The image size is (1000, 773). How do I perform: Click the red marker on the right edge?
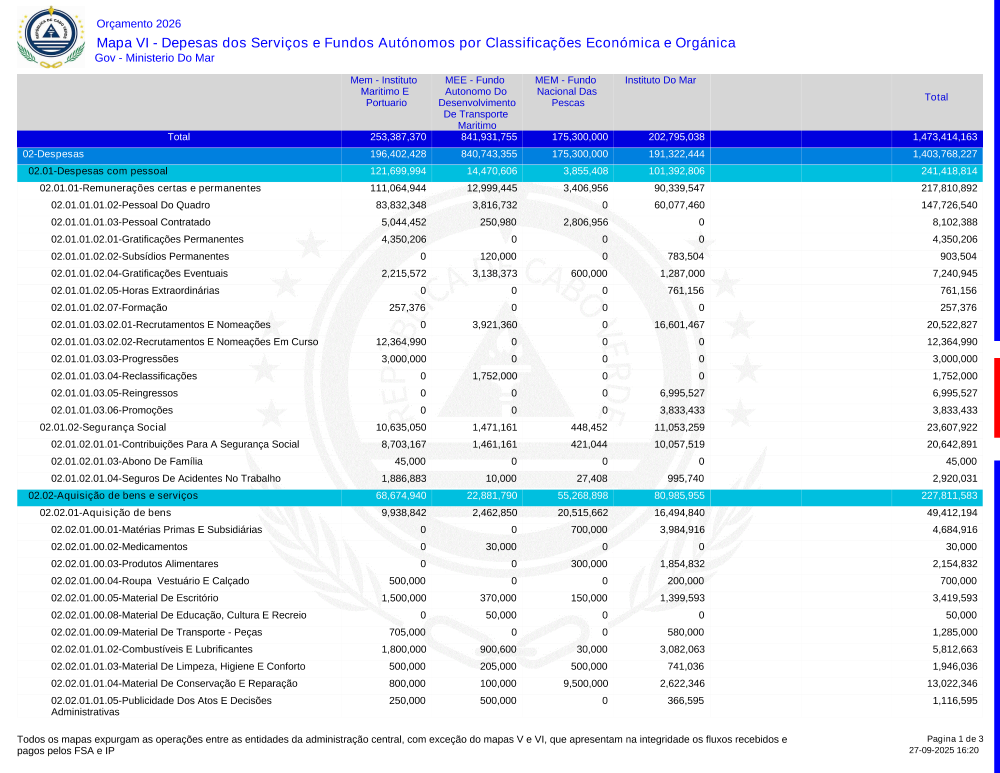(996, 396)
